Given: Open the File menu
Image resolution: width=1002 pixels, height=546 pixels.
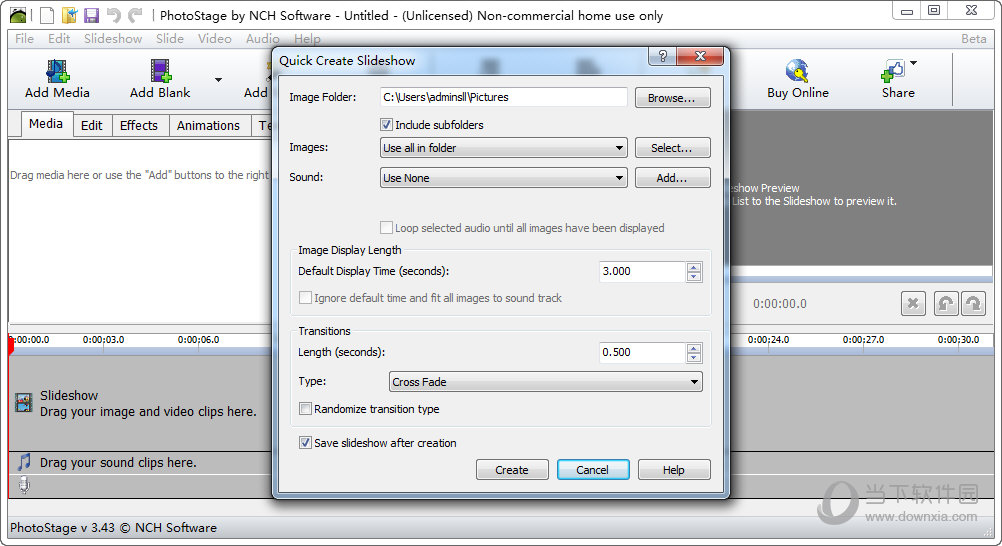Looking at the screenshot, I should point(24,38).
